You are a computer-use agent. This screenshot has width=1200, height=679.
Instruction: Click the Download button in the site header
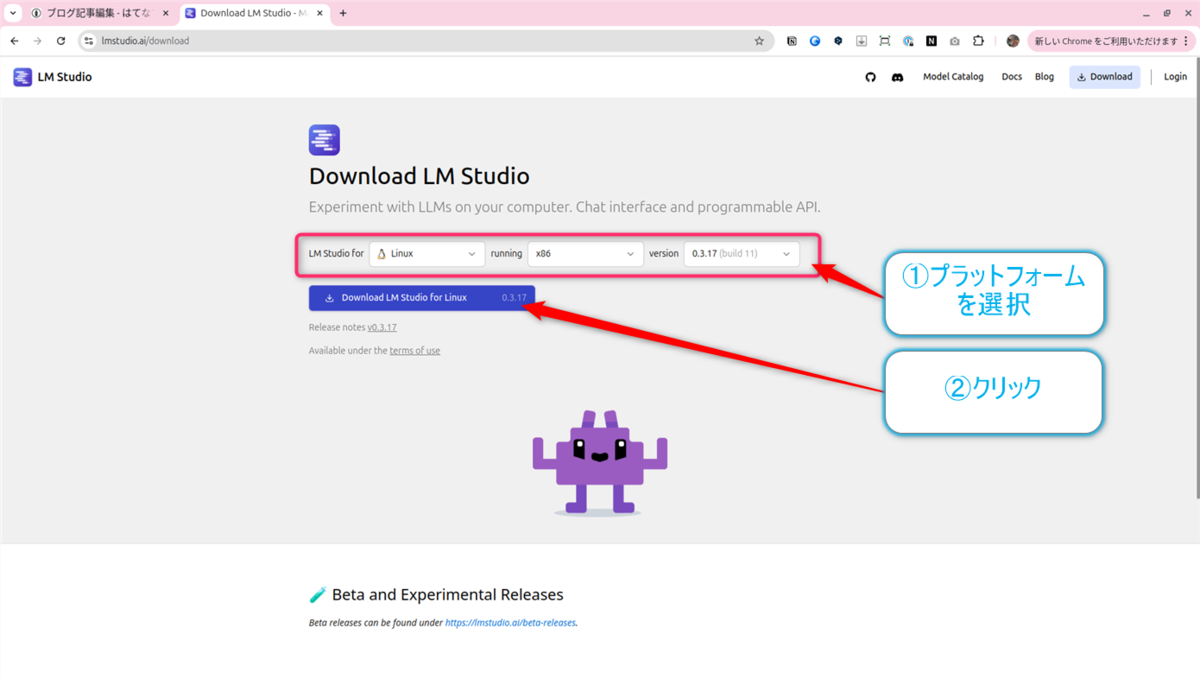pos(1104,77)
